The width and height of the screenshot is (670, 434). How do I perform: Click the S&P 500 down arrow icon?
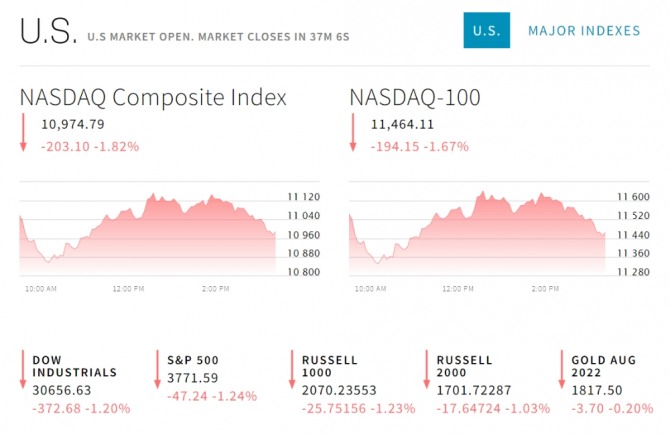157,370
